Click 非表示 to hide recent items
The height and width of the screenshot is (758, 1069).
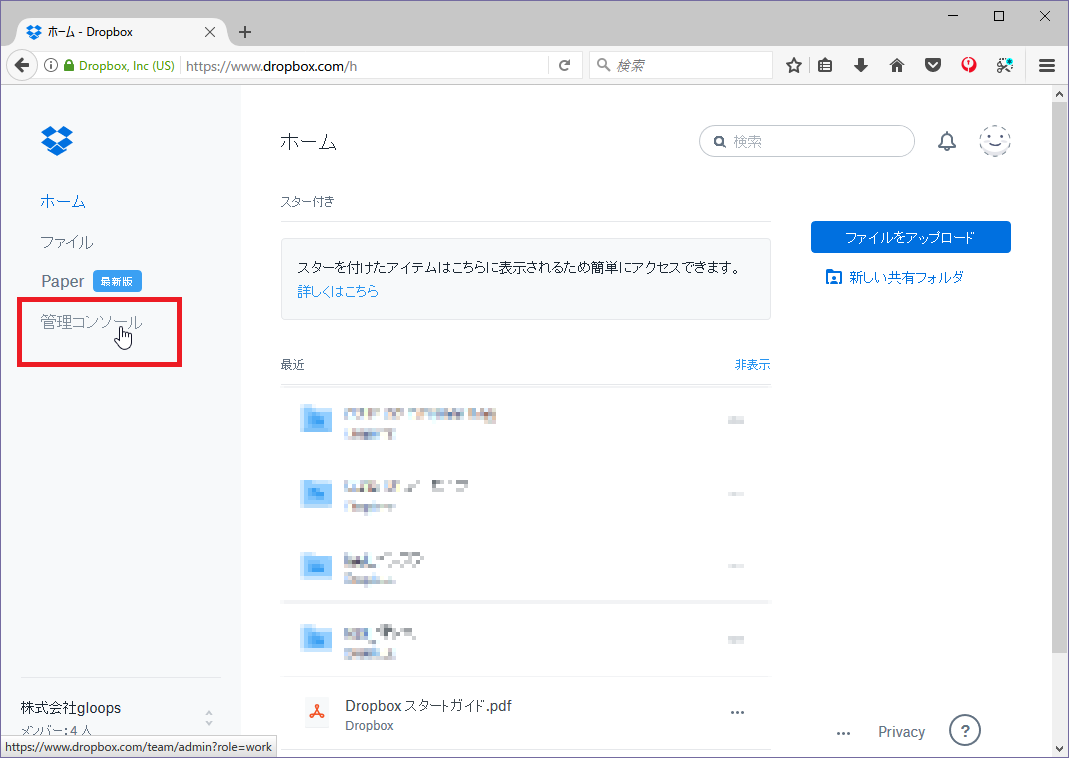pyautogui.click(x=752, y=365)
